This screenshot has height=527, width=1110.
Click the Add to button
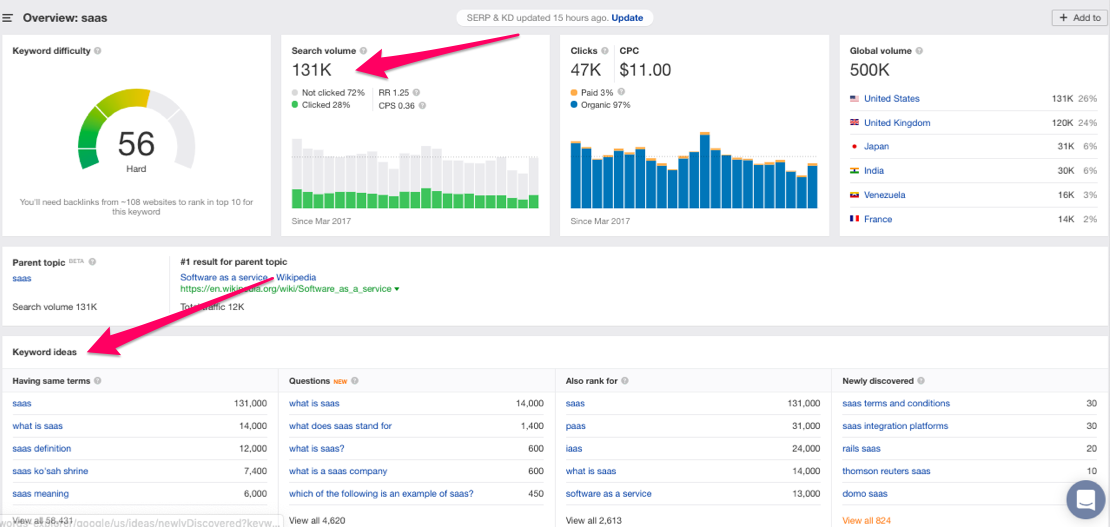click(x=1079, y=18)
